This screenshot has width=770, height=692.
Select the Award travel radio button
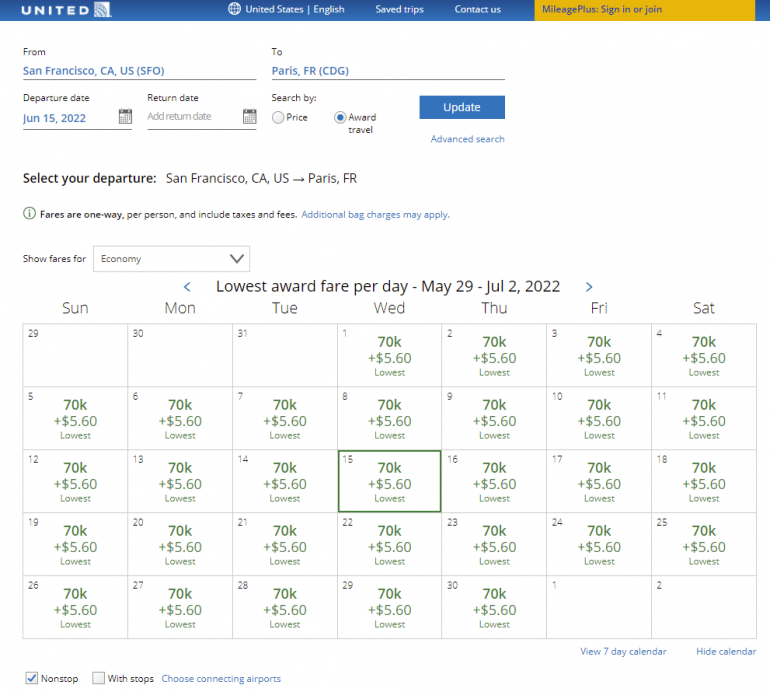340,117
